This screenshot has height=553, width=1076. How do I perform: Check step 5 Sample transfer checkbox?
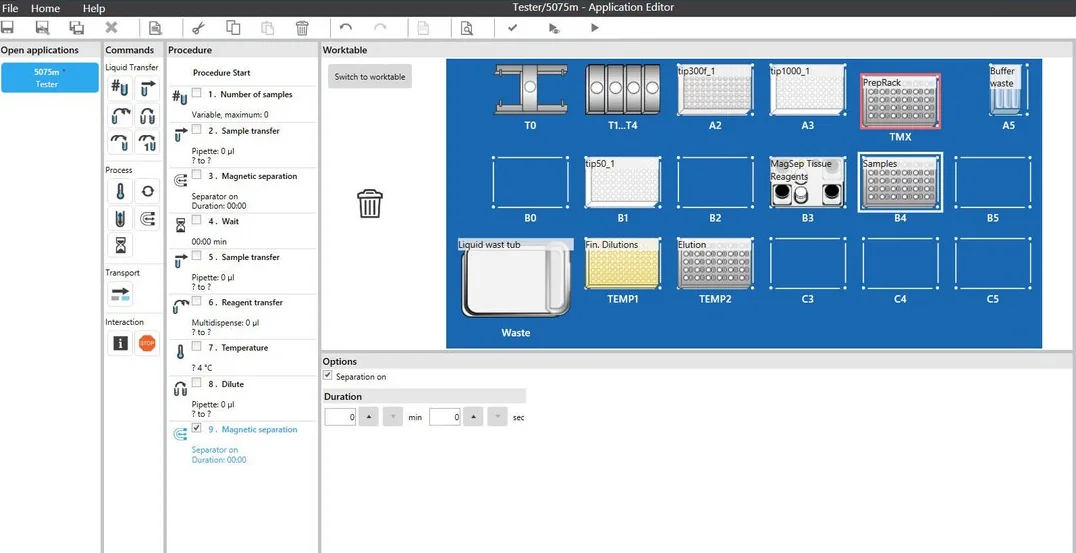point(197,256)
